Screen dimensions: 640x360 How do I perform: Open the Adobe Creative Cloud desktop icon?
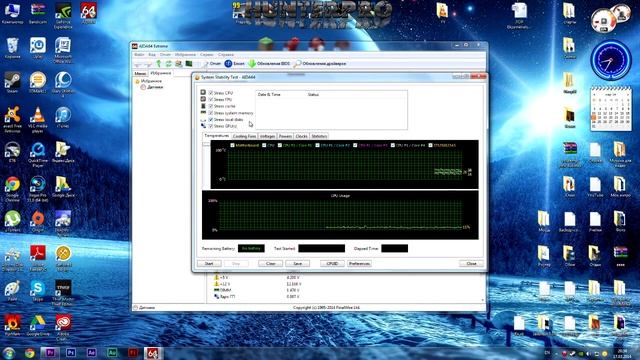pyautogui.click(x=63, y=327)
